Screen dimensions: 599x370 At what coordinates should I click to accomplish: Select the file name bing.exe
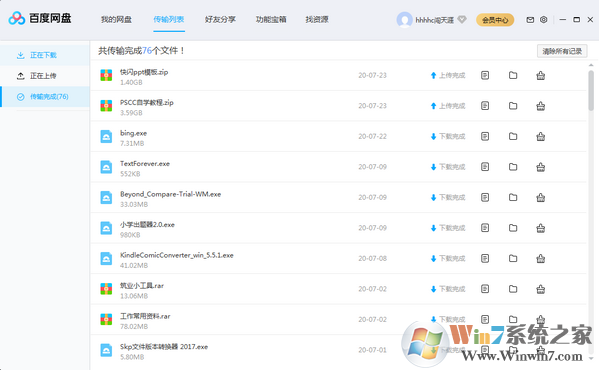coord(133,133)
